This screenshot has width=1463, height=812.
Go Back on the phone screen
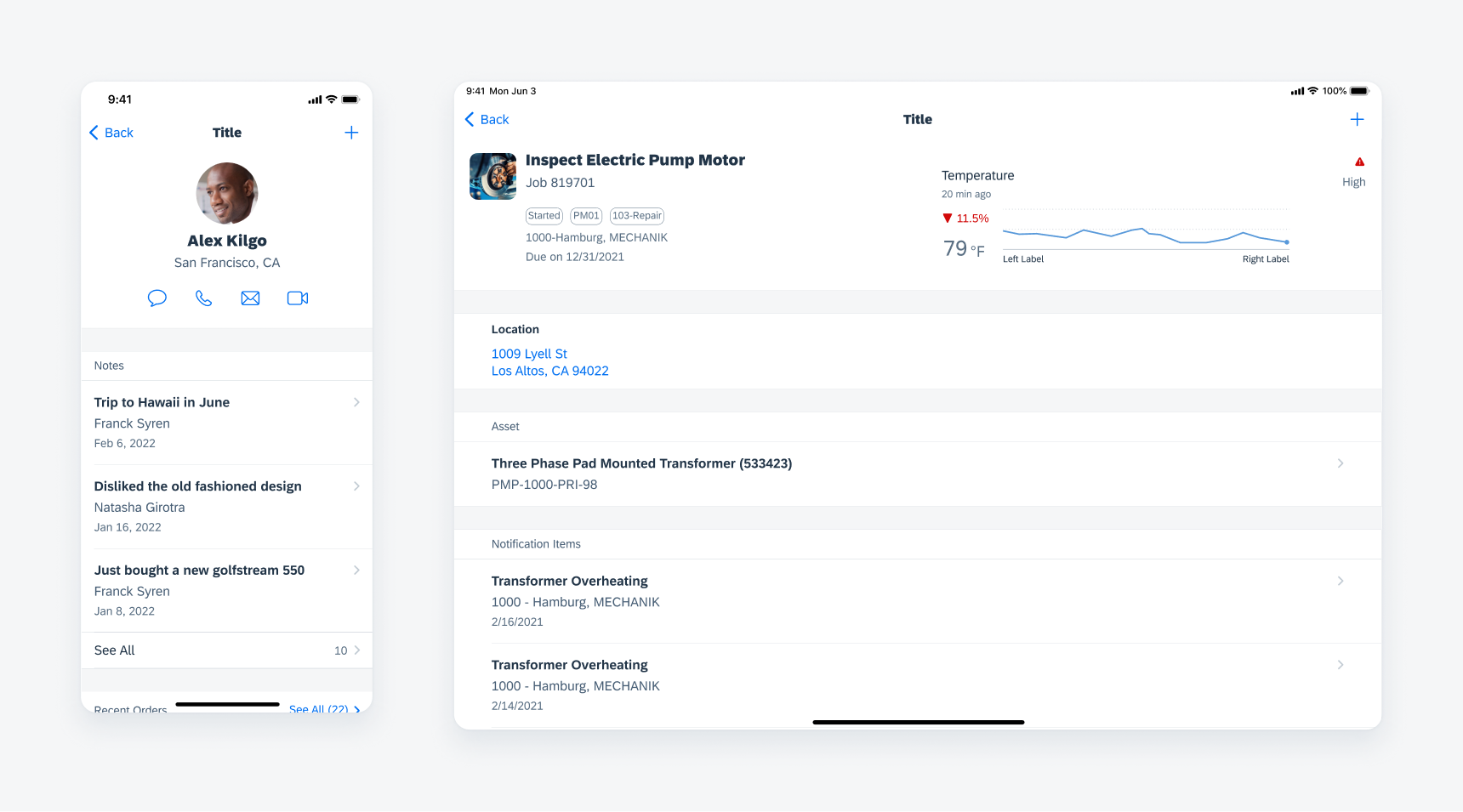coord(111,133)
